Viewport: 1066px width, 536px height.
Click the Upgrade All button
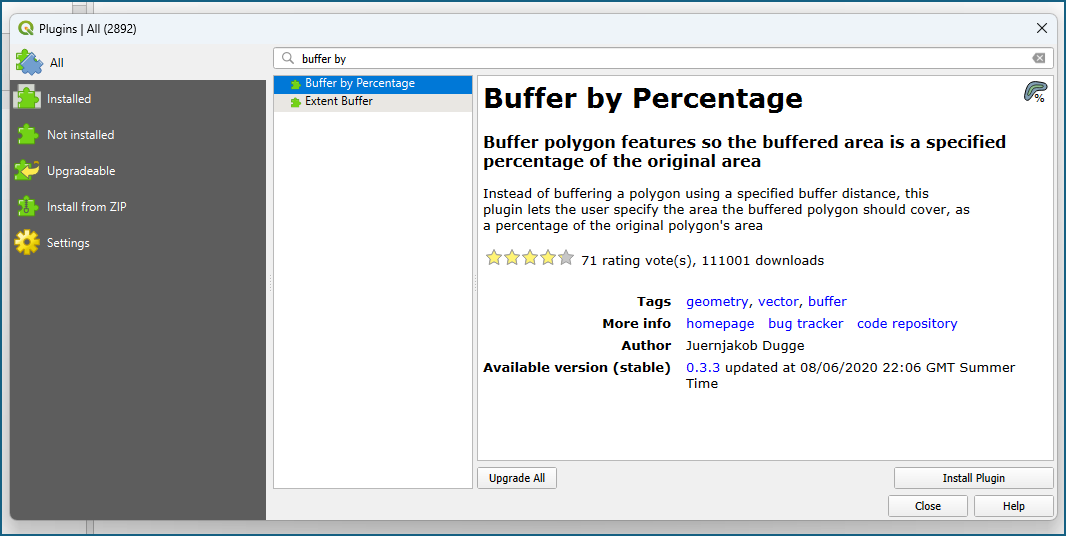[x=517, y=478]
